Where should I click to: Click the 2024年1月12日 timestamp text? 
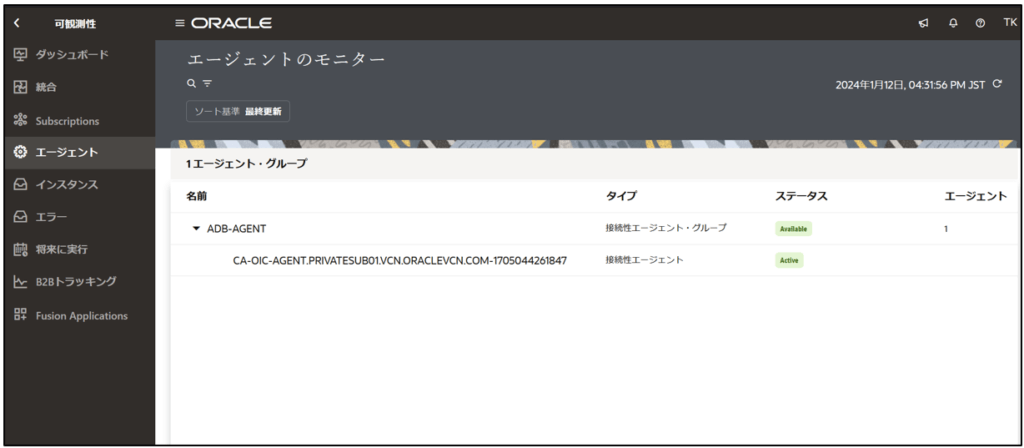tap(910, 84)
